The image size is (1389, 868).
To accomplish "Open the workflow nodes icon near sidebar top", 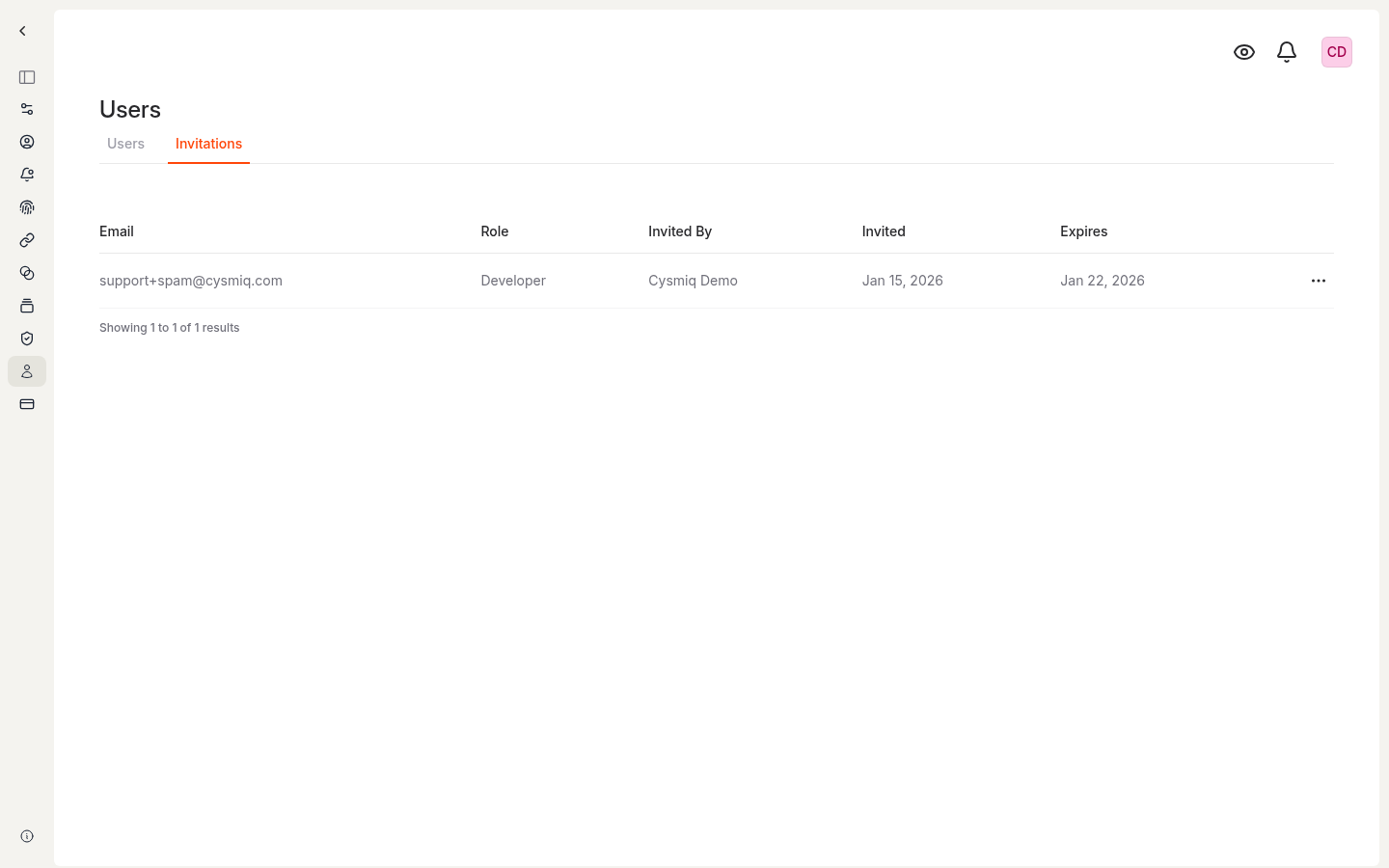I will click(x=27, y=108).
